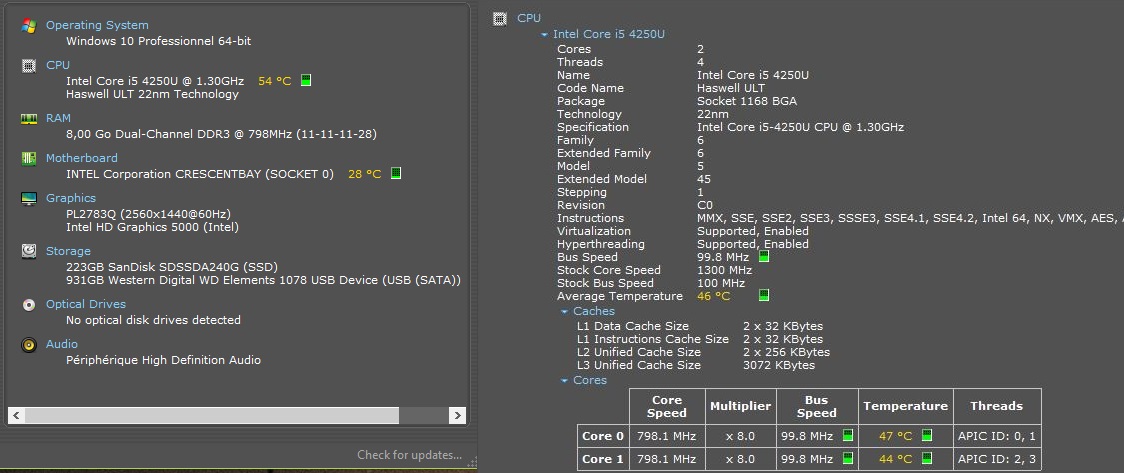This screenshot has width=1124, height=473.
Task: Click the Storage hard drive icon
Action: click(x=29, y=251)
